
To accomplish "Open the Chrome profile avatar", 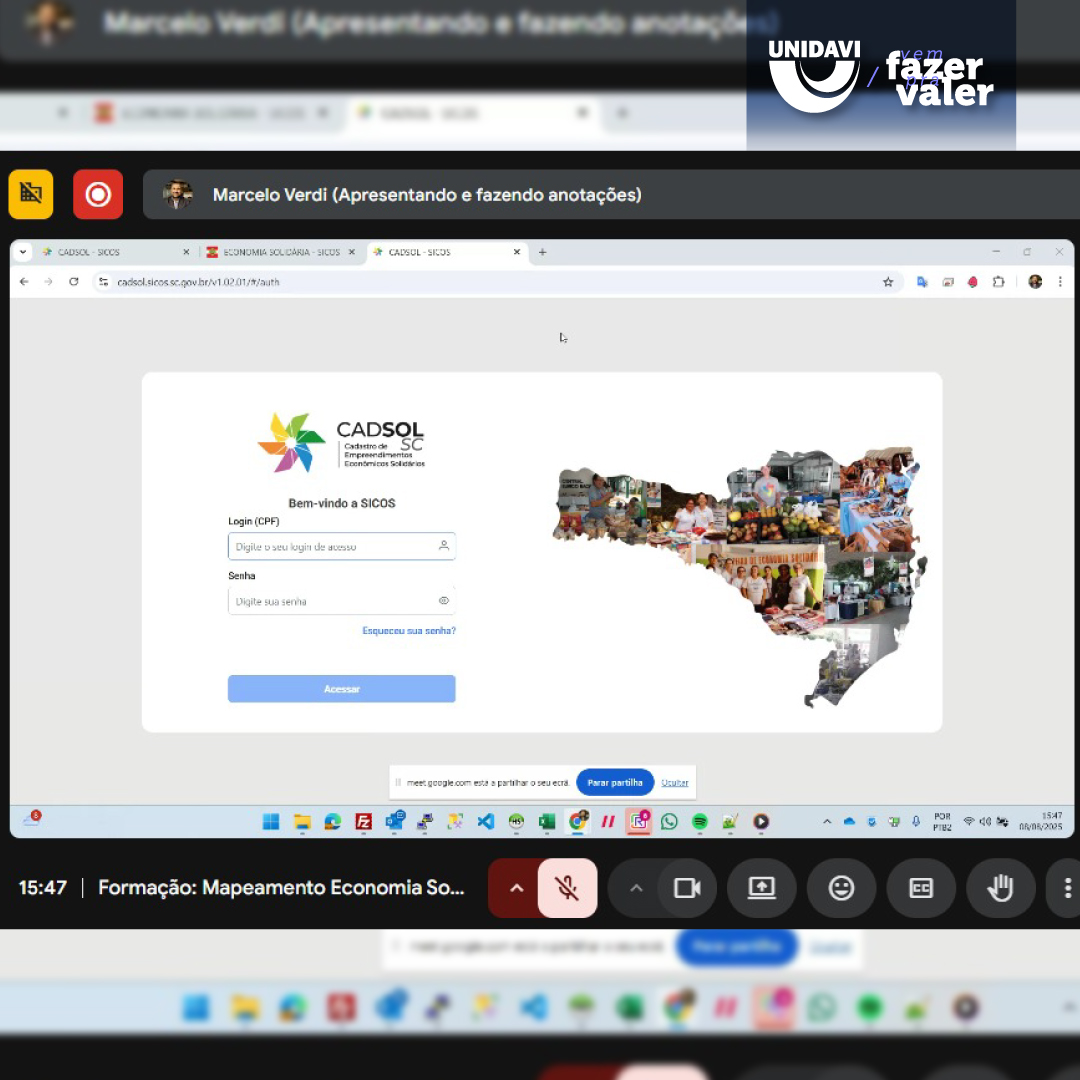I will coord(1035,282).
